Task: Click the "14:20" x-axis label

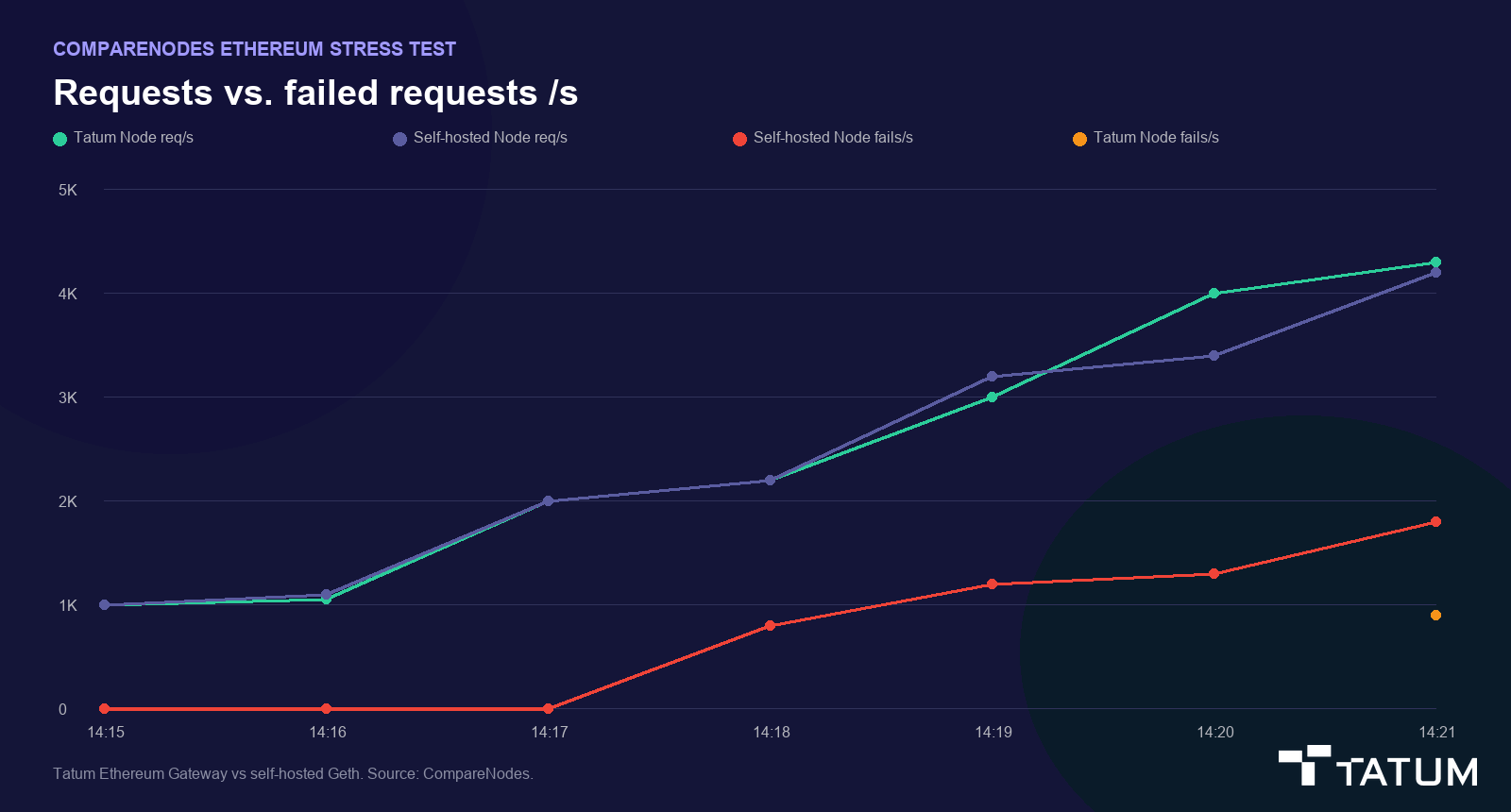Action: (x=1215, y=733)
